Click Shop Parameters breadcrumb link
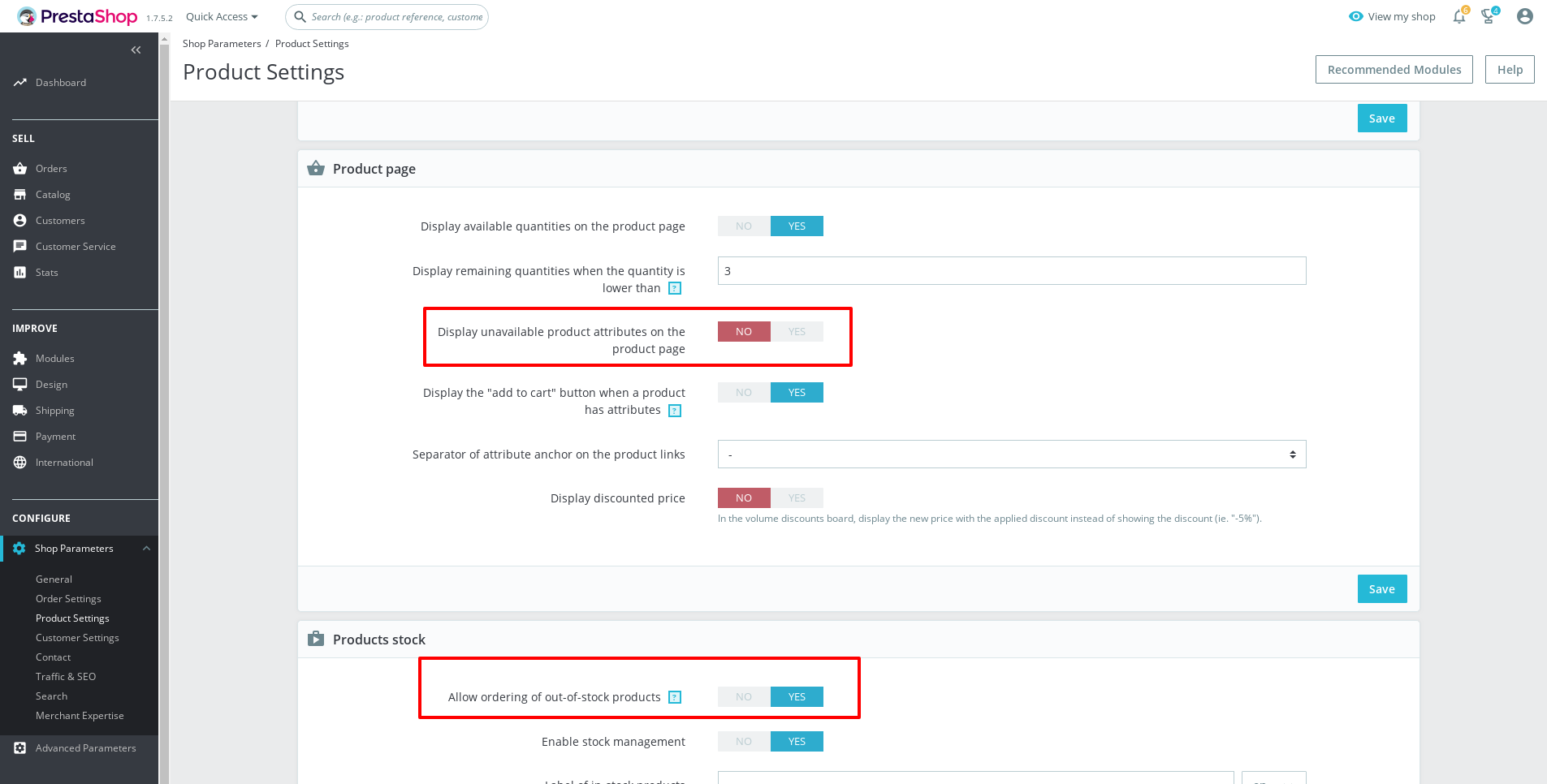 [x=222, y=44]
